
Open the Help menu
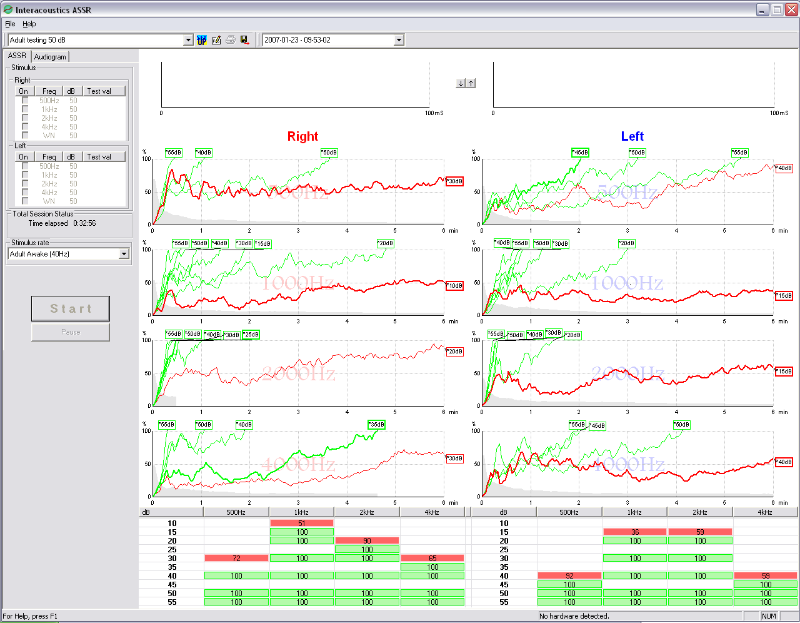tap(29, 22)
